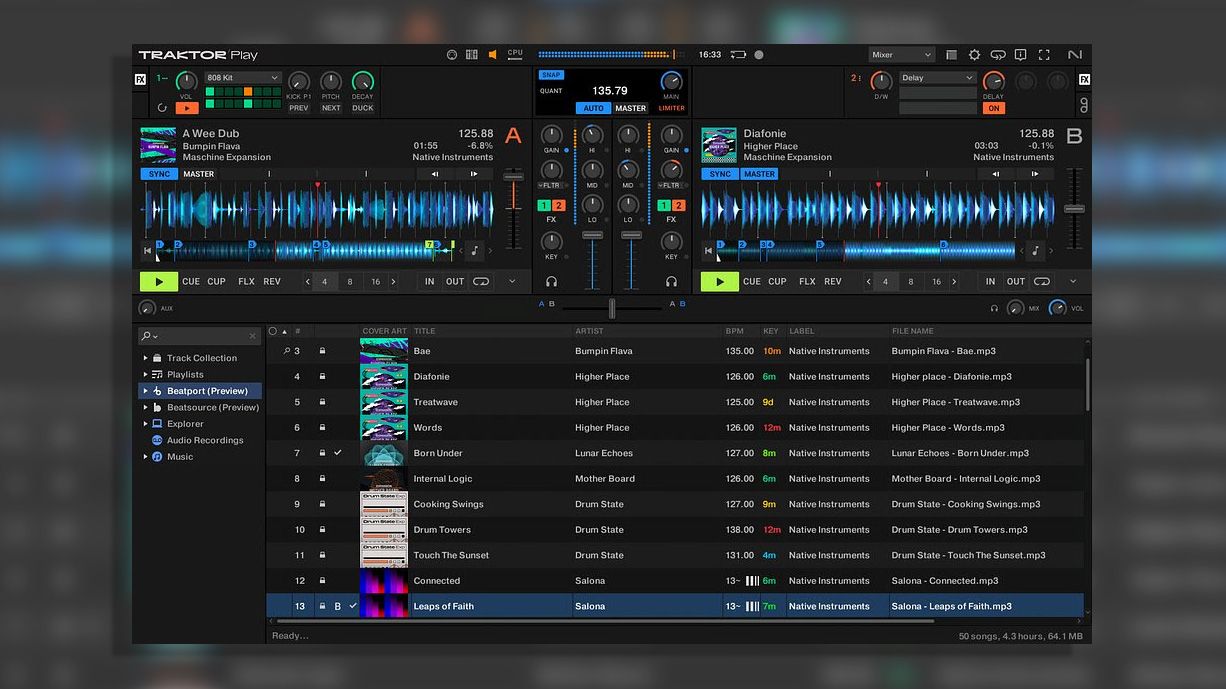Open the Mixer layout dropdown in the header
This screenshot has height=689, width=1226.
click(898, 54)
